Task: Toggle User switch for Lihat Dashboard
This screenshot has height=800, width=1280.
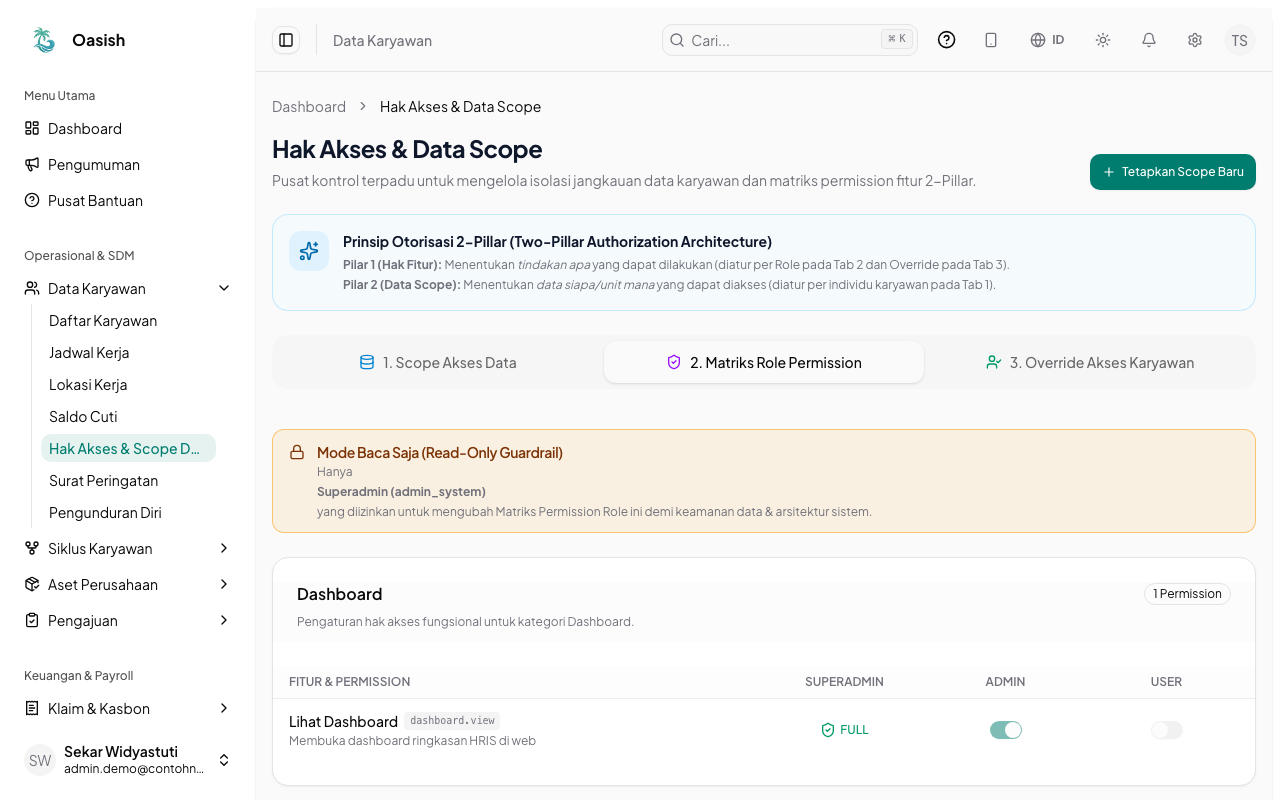Action: (x=1167, y=730)
